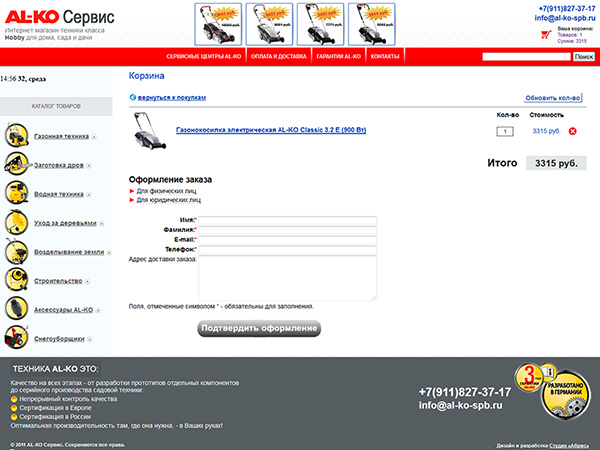Viewport: 600px width, 450px height.
Task: Follow 'вернуться к покупкам' link
Action: click(172, 98)
